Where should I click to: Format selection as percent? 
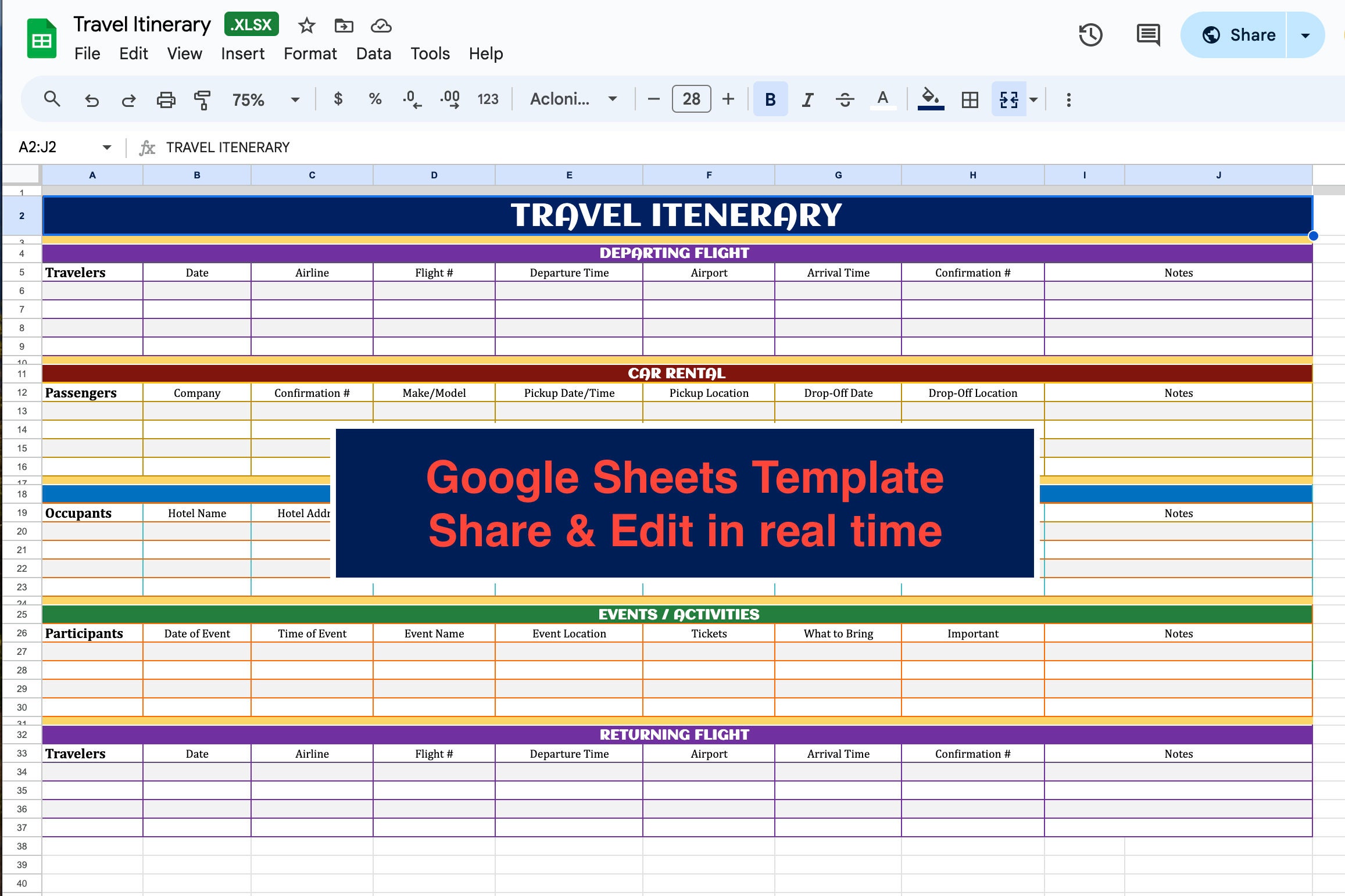pyautogui.click(x=374, y=99)
